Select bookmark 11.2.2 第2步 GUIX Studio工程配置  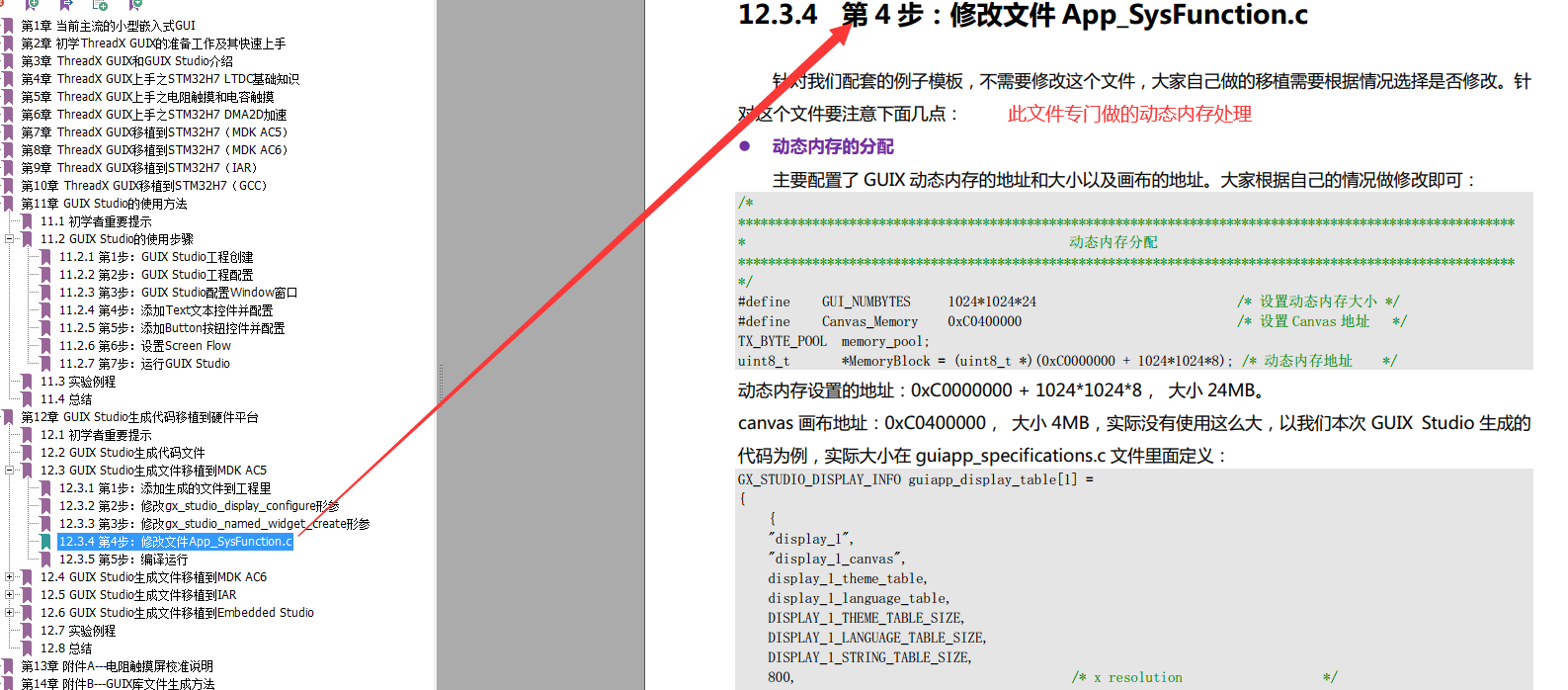coord(156,275)
